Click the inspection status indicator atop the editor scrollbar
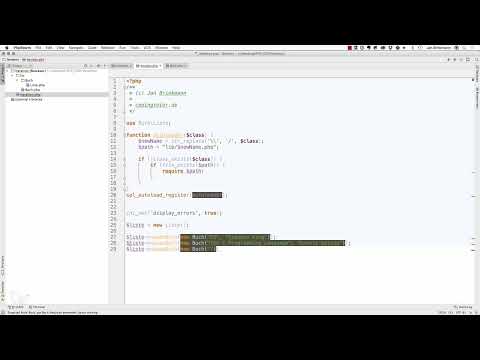480x360 pixels. click(x=473, y=80)
